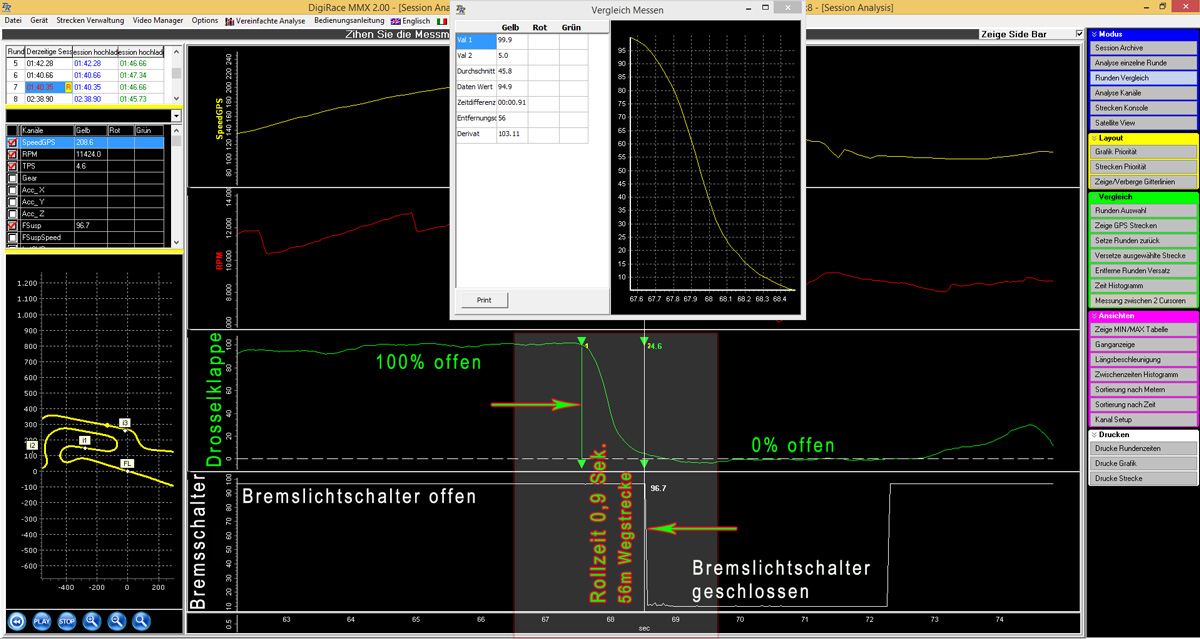This screenshot has width=1200, height=639.
Task: Collapse the Drucken sidebar section
Action: pyautogui.click(x=1093, y=435)
